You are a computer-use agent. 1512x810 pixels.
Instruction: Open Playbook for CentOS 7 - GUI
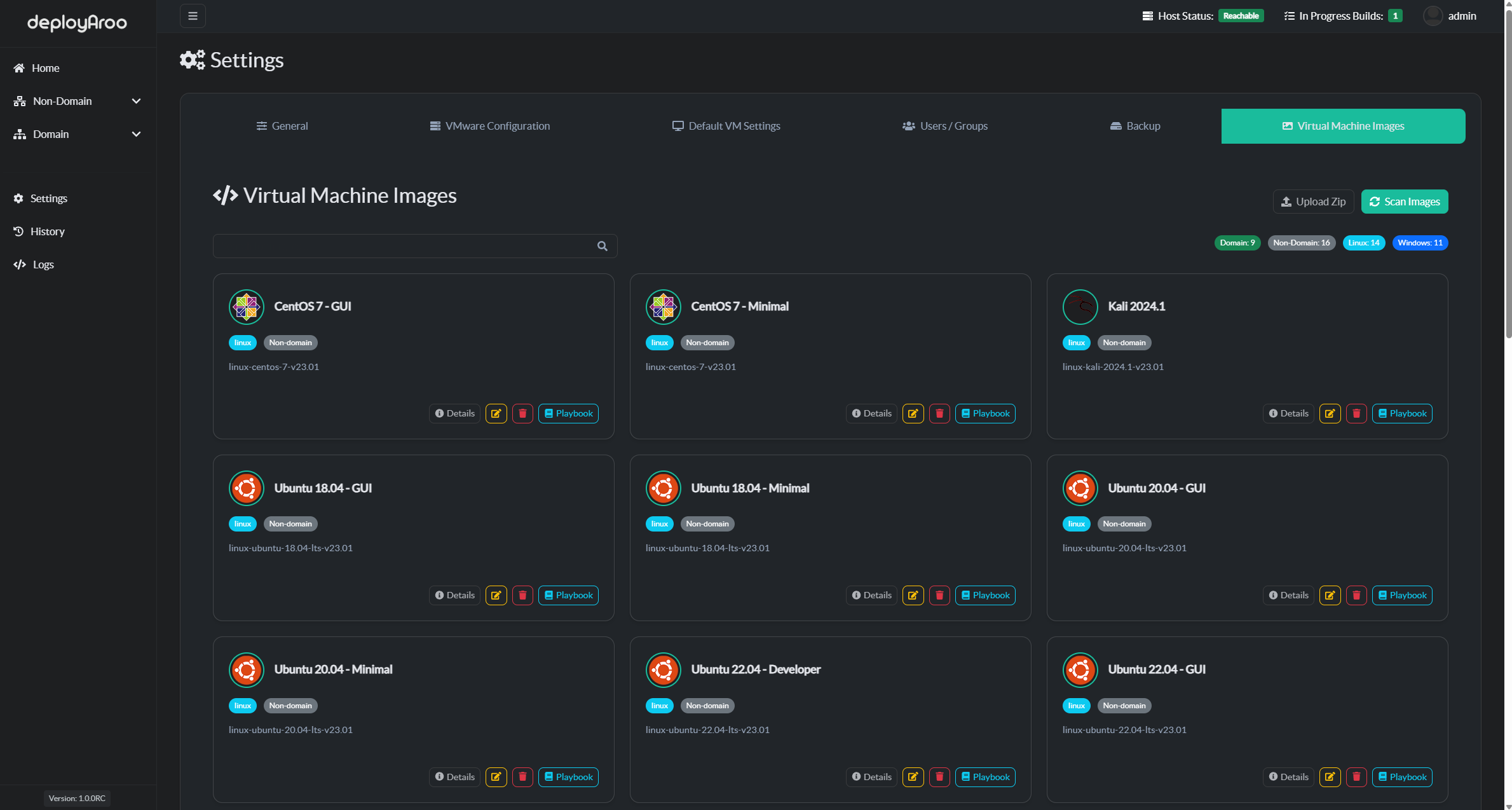point(568,413)
